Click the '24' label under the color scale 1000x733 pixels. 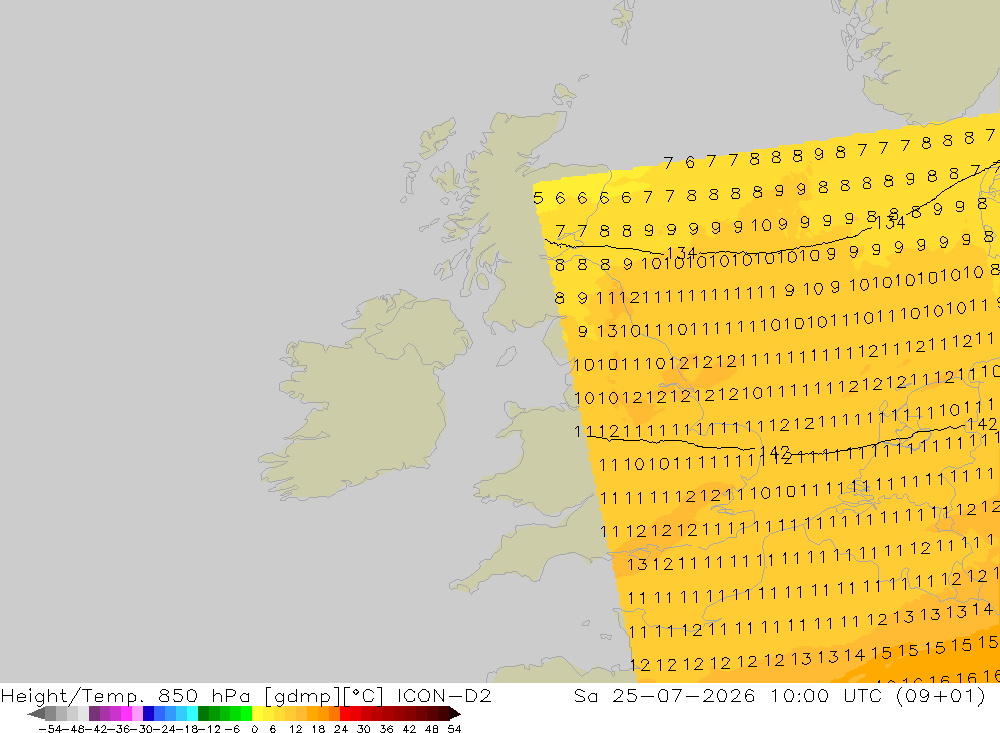click(341, 729)
